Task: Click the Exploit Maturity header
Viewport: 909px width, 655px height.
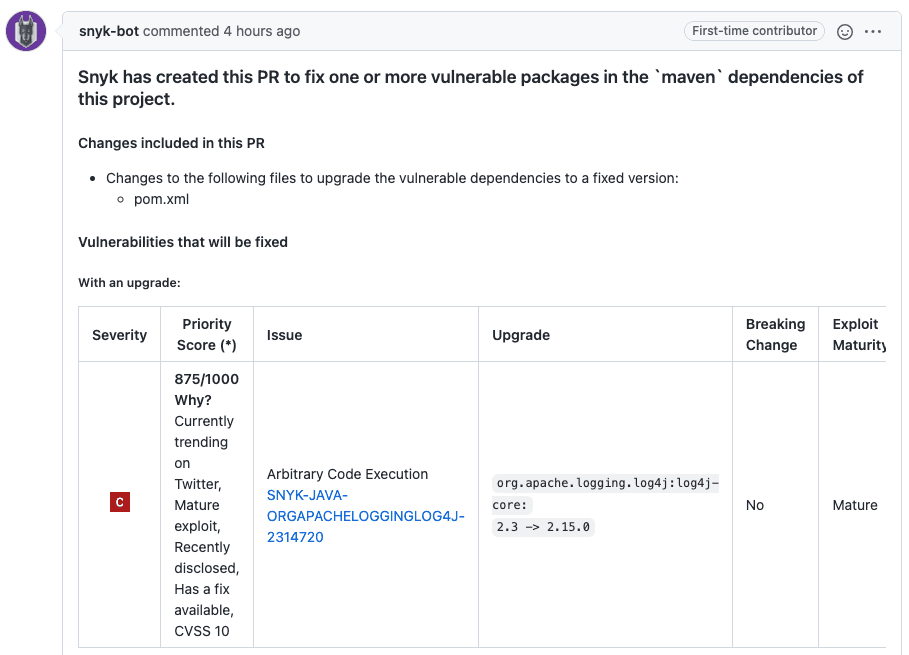Action: pos(857,335)
